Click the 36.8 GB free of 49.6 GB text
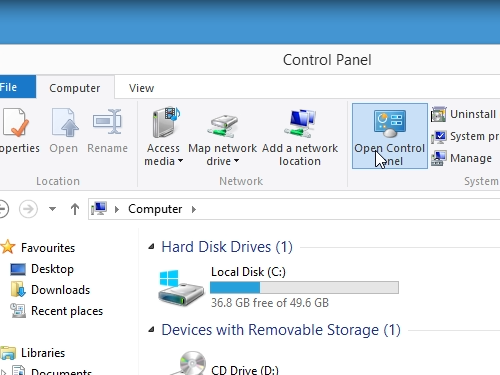The image size is (500, 375). (x=270, y=303)
